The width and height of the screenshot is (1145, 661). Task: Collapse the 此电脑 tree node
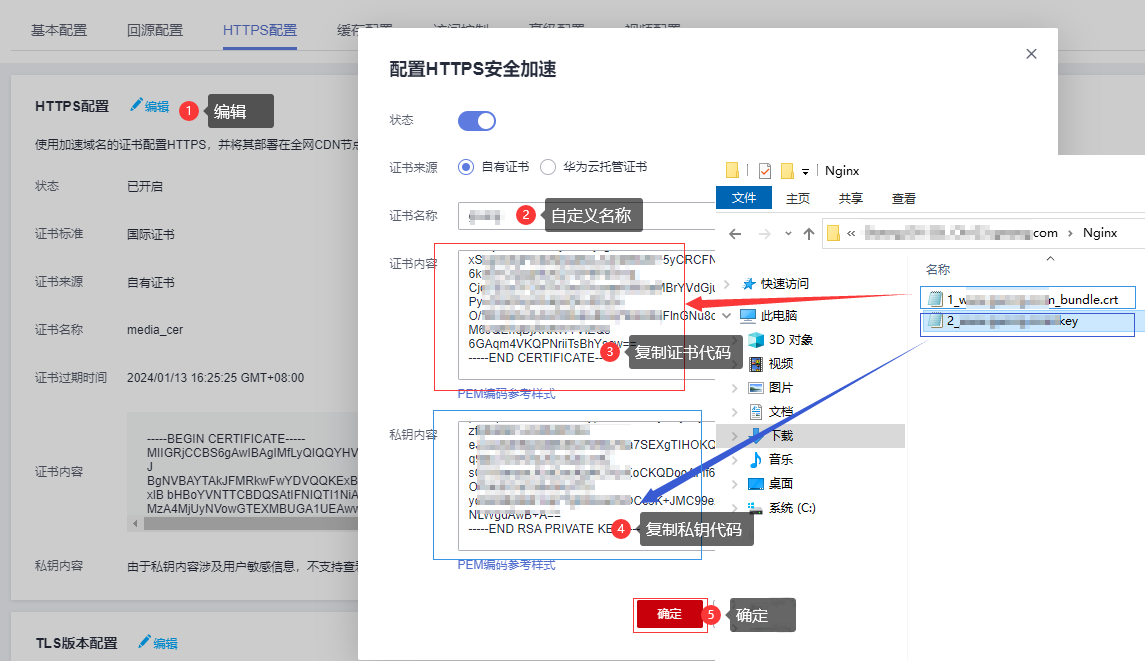(x=729, y=316)
